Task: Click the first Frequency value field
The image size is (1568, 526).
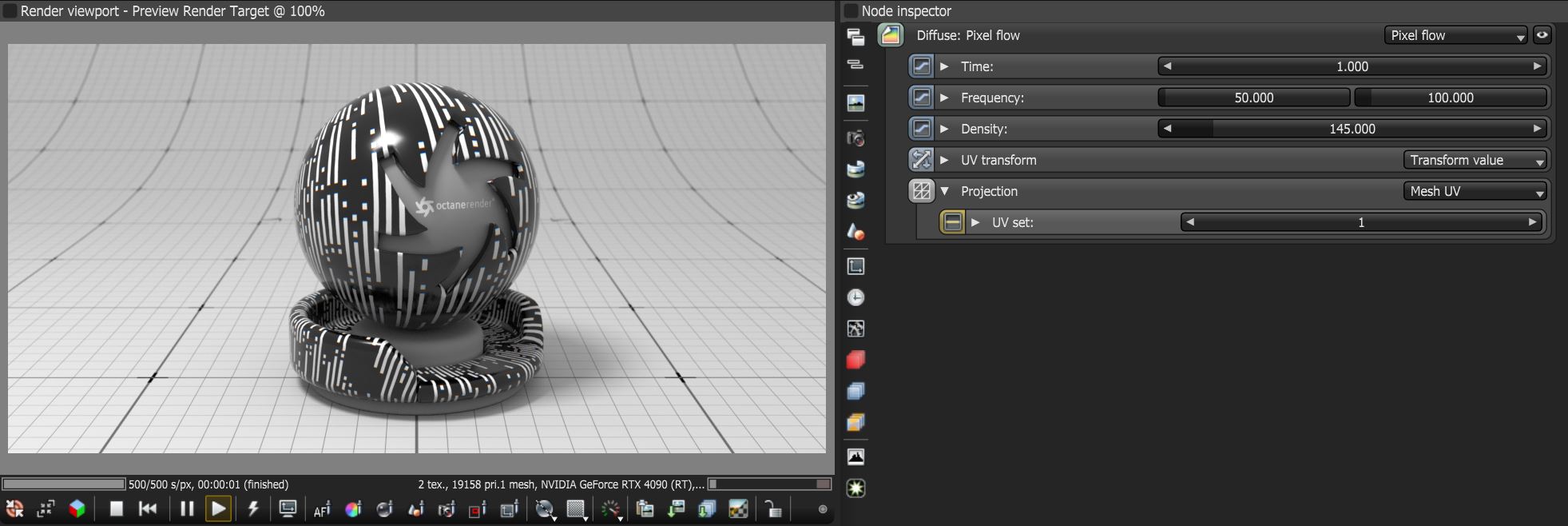Action: pos(1254,98)
